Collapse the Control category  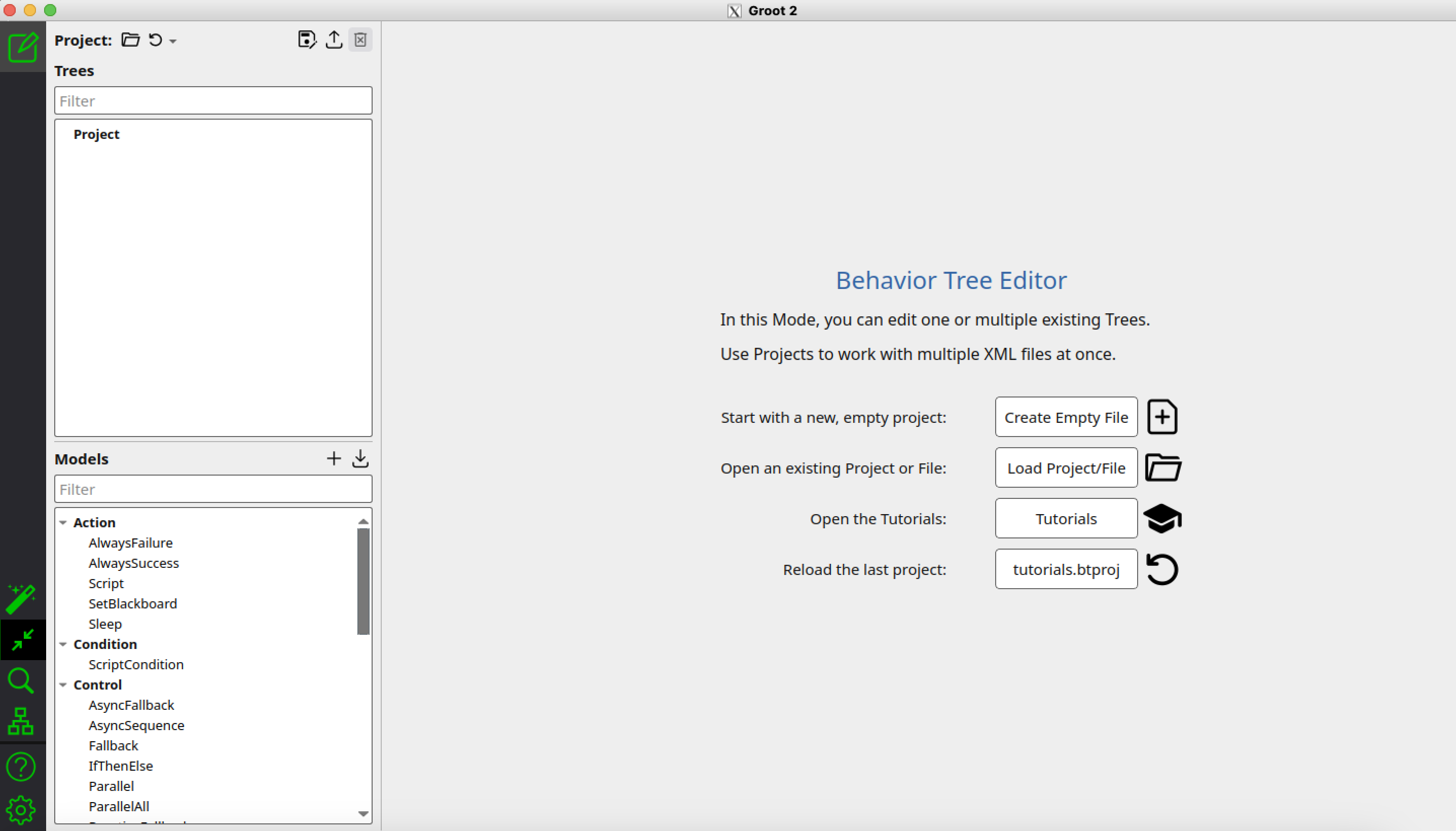coord(63,685)
